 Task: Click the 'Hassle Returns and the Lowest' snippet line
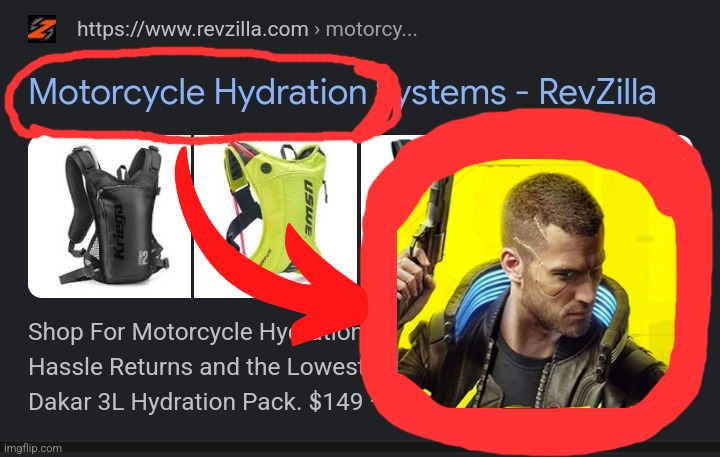pyautogui.click(x=194, y=367)
